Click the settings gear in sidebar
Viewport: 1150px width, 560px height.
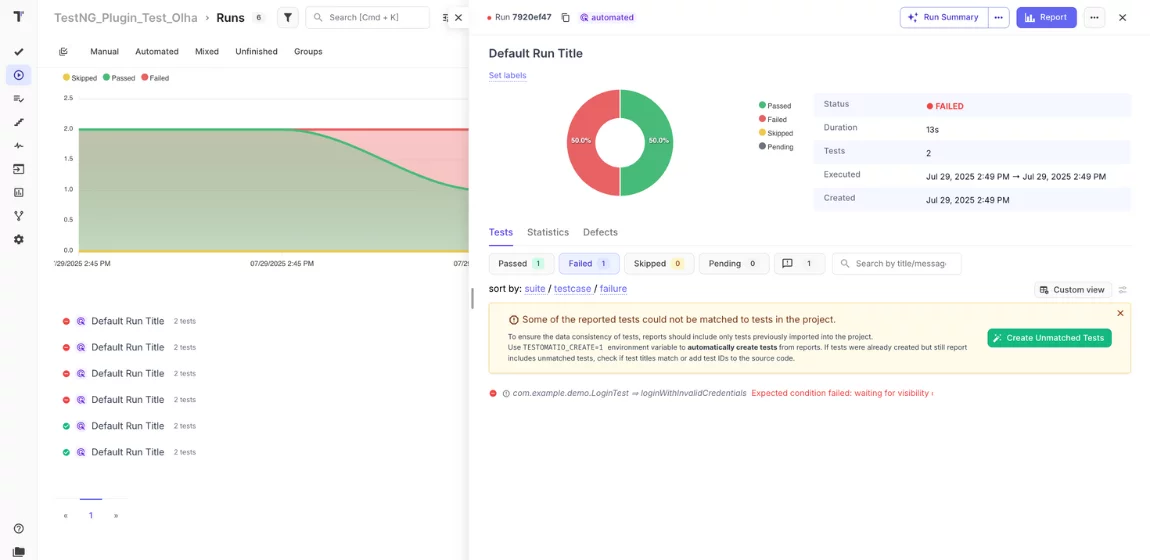18,239
